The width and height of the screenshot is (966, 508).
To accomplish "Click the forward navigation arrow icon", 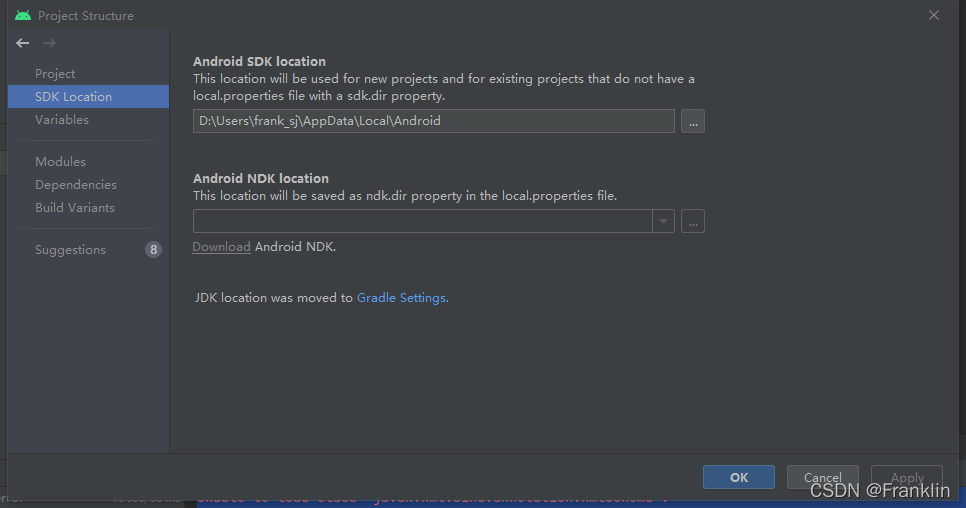I will pos(49,43).
